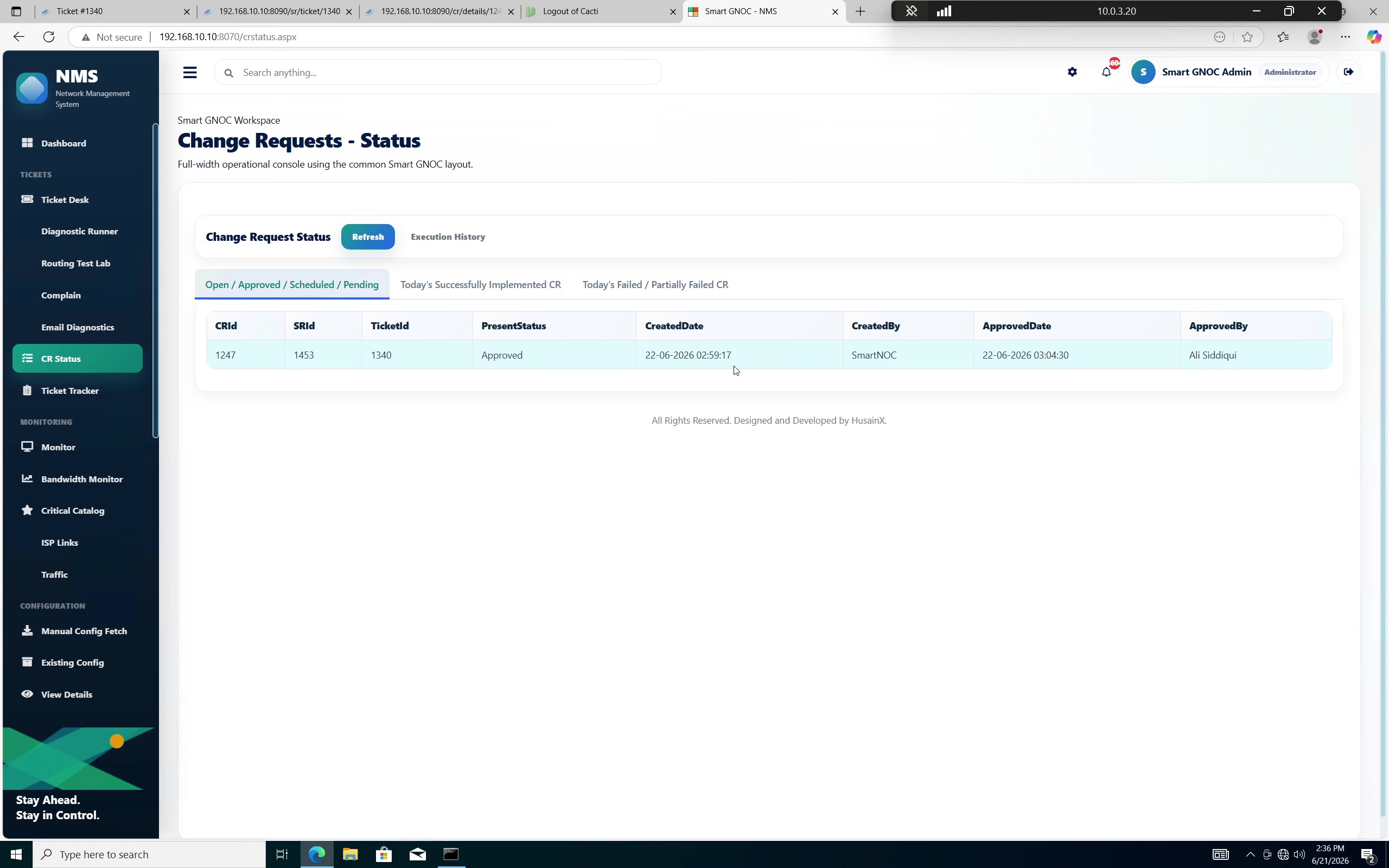Click Approved status cell
This screenshot has height=868, width=1389.
pos(555,355)
